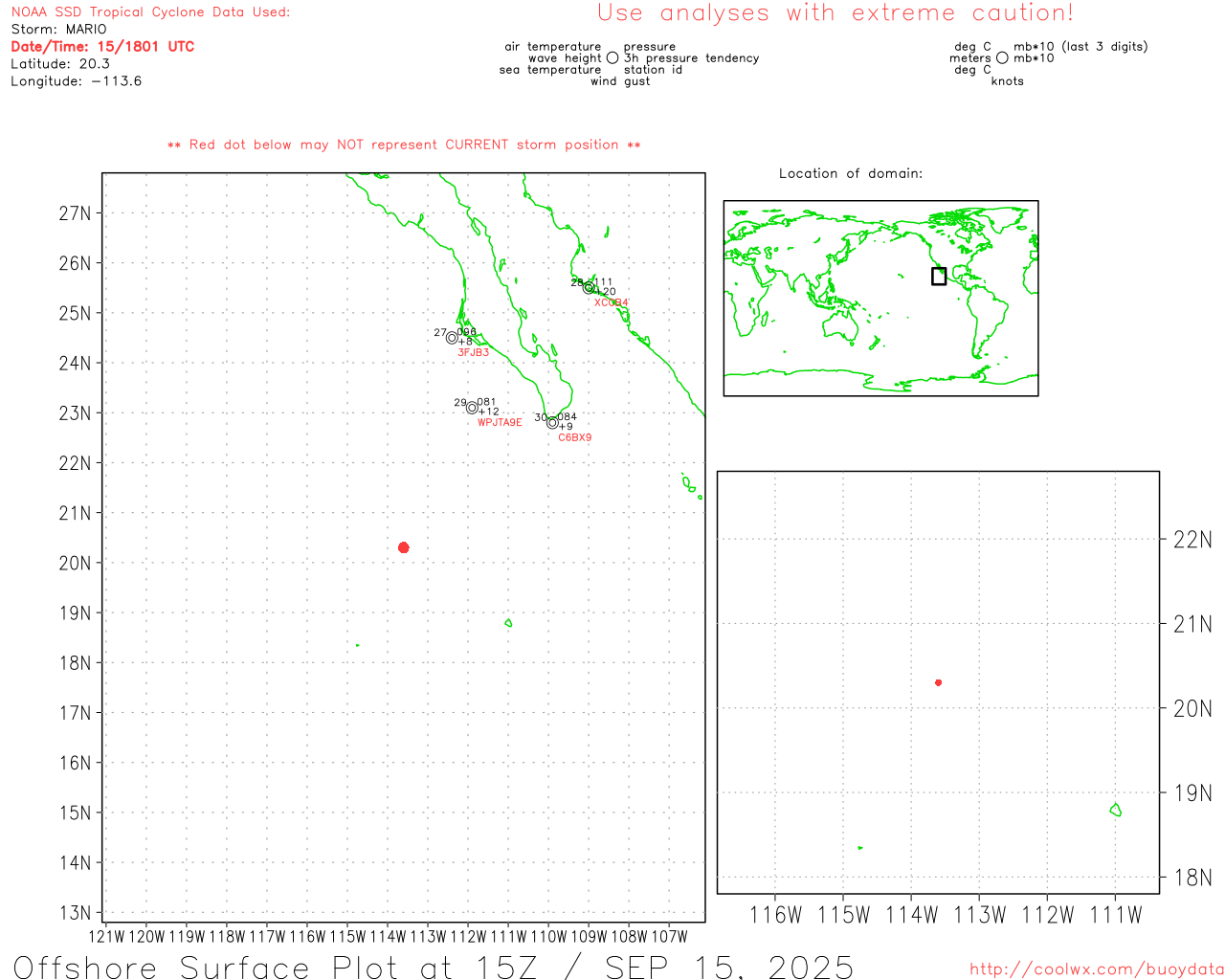1225x980 pixels.
Task: Click the station circle marker labeled WPJTA9E
Action: [472, 408]
